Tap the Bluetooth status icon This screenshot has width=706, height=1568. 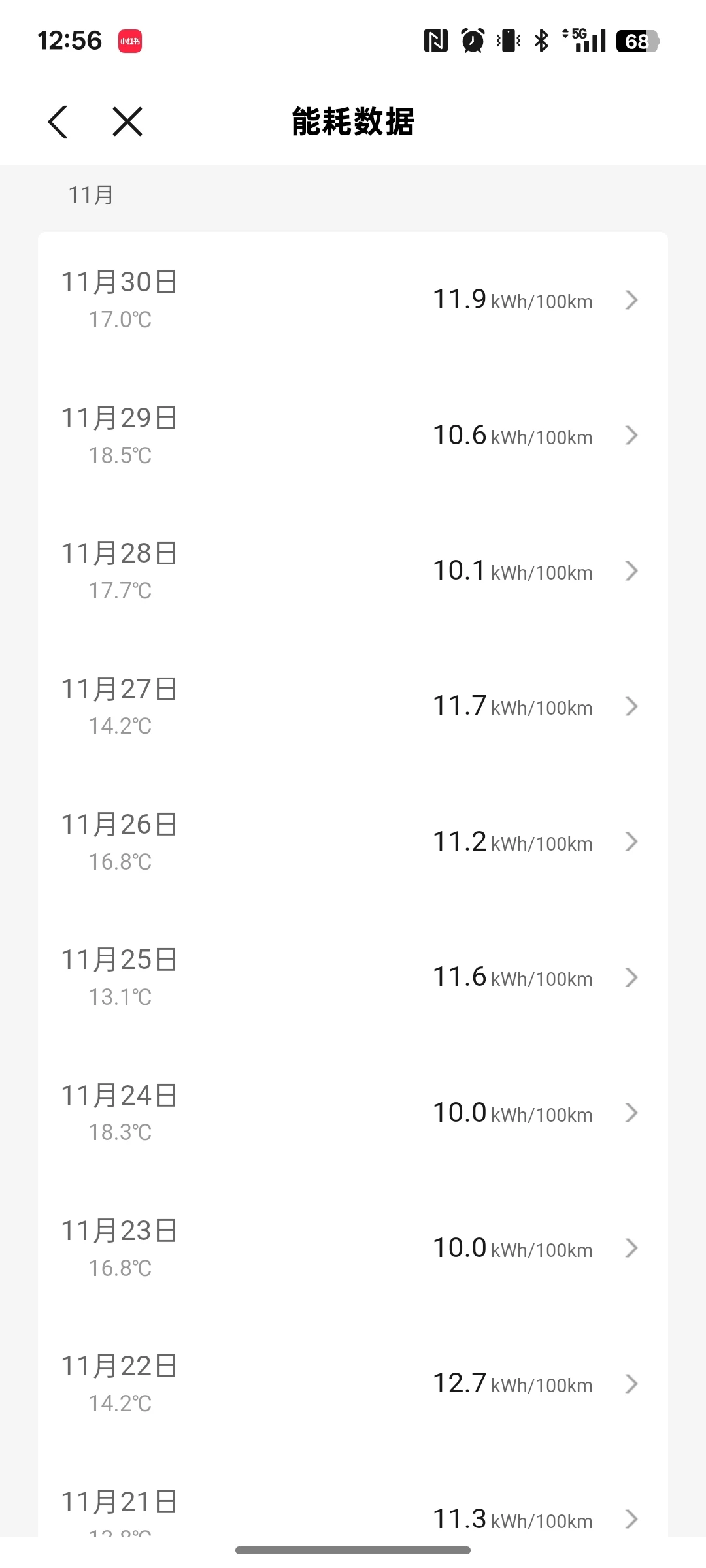pos(541,41)
